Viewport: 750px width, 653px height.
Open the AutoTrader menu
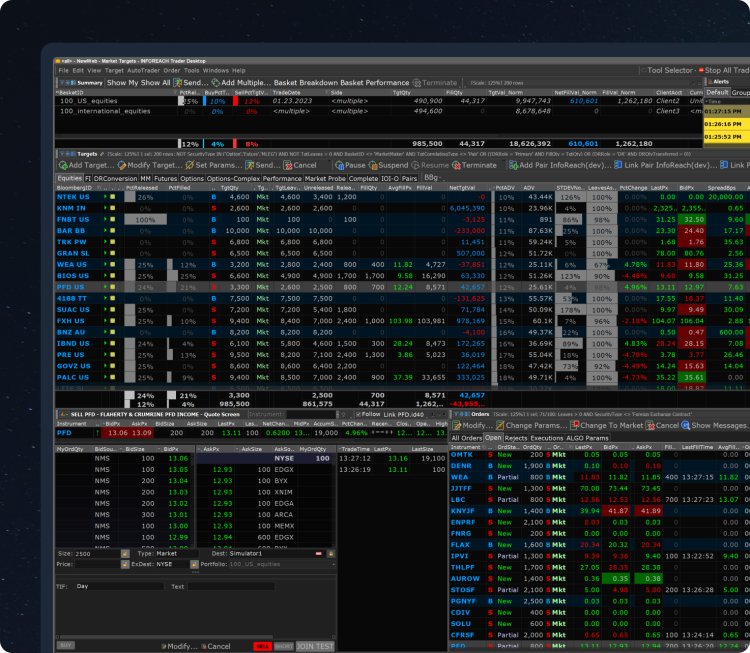(x=145, y=71)
